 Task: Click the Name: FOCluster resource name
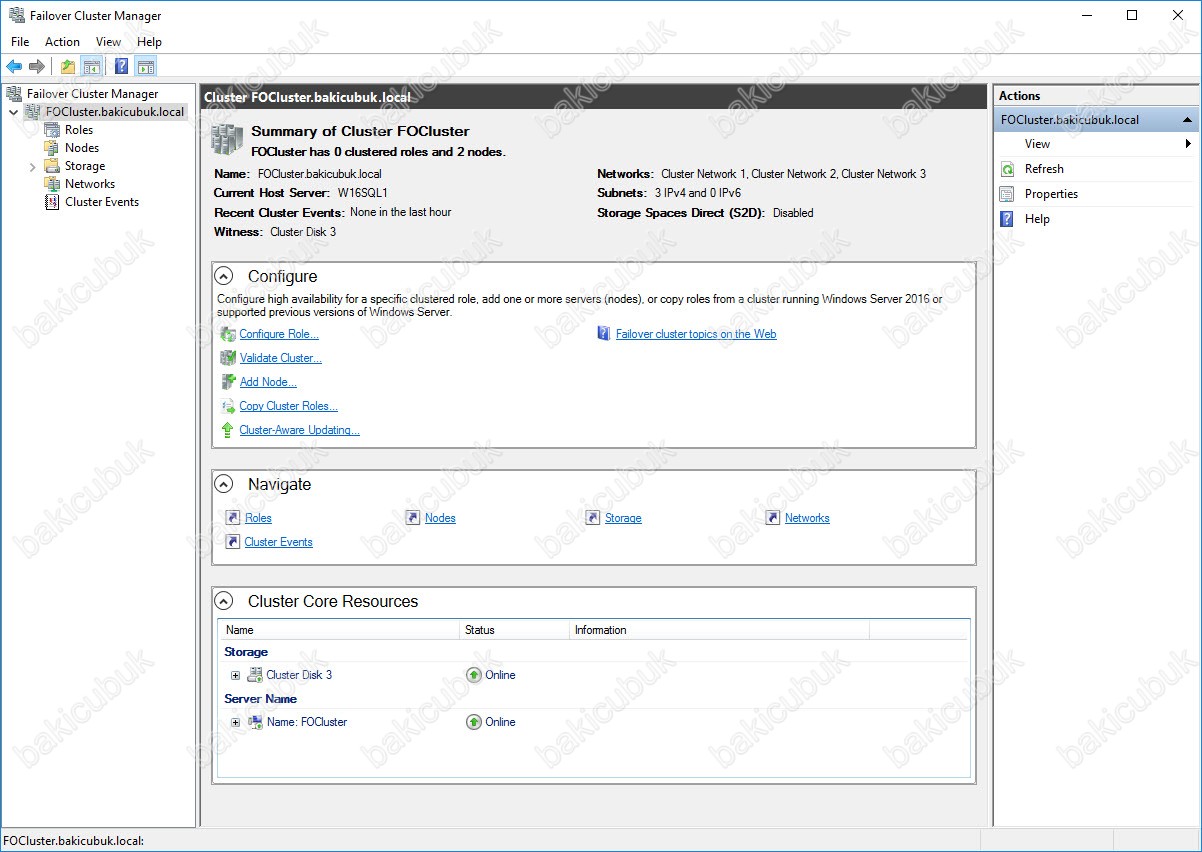pyautogui.click(x=307, y=722)
